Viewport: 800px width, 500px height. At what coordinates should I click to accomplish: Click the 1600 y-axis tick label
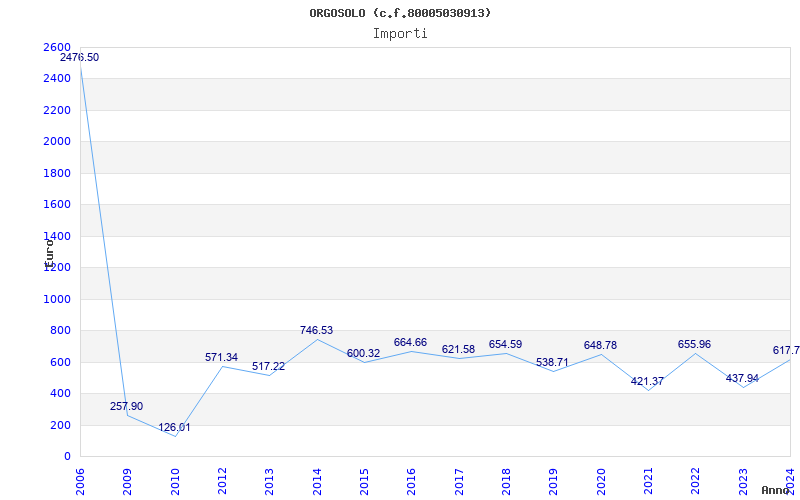point(57,205)
